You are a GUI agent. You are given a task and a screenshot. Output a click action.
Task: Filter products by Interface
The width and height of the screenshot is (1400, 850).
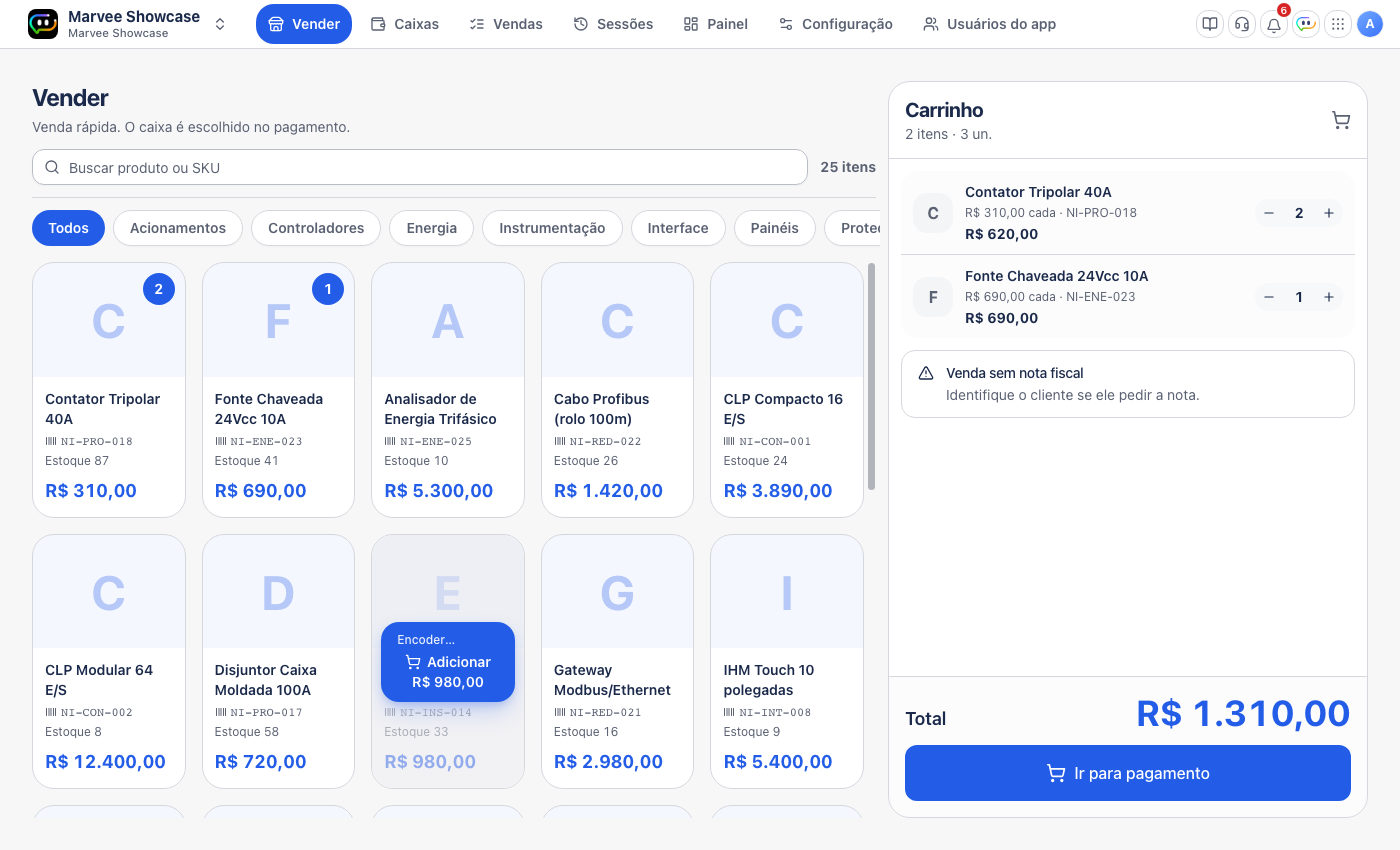click(678, 228)
